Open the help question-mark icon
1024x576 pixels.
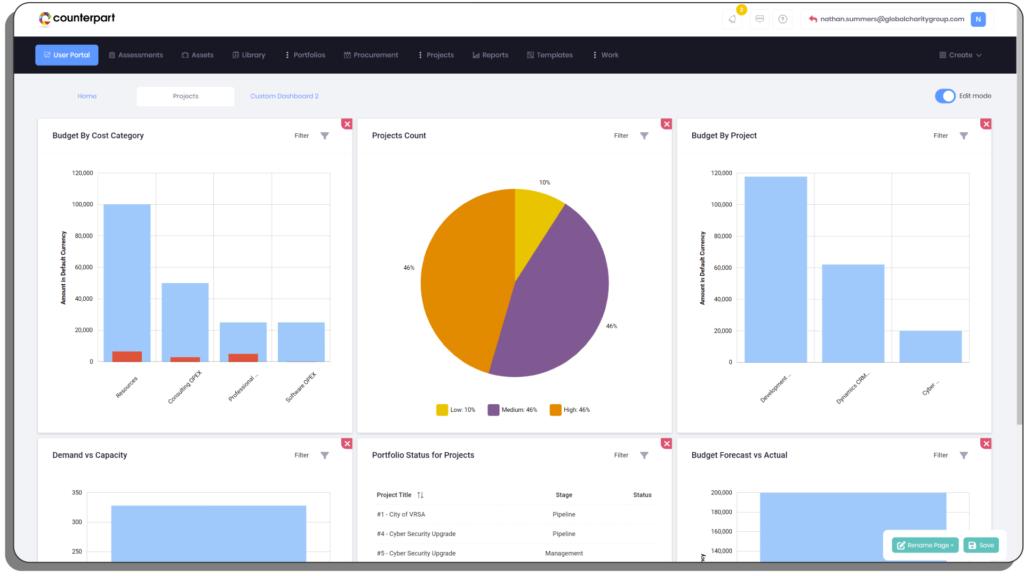click(x=785, y=18)
